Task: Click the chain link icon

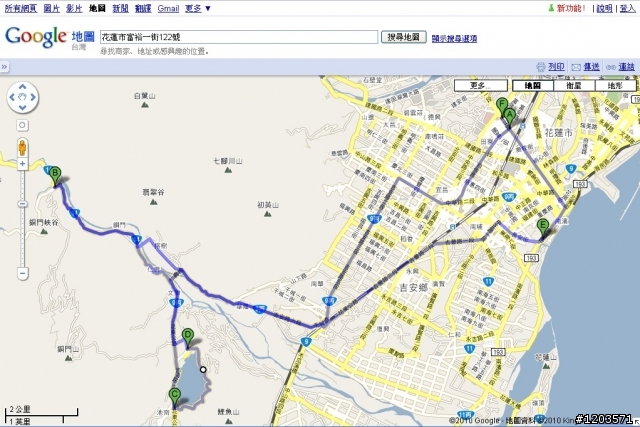Action: pyautogui.click(x=611, y=67)
